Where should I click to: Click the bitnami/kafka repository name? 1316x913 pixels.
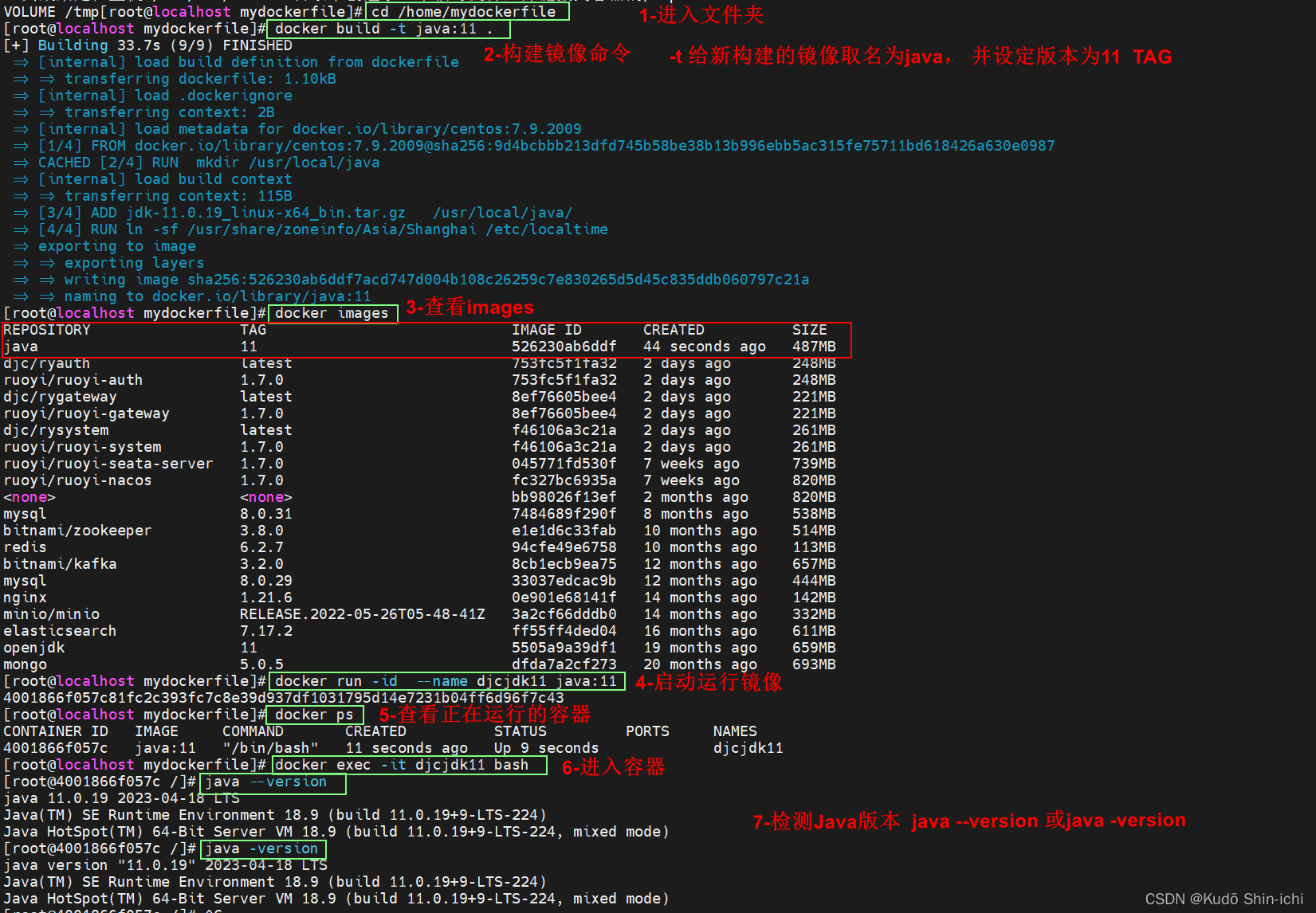[x=60, y=564]
